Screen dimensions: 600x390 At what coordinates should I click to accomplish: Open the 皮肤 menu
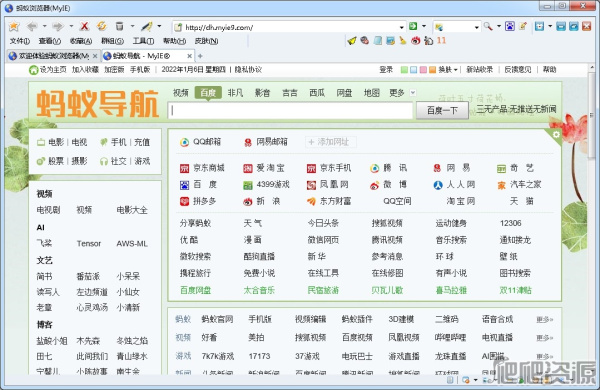[206, 41]
